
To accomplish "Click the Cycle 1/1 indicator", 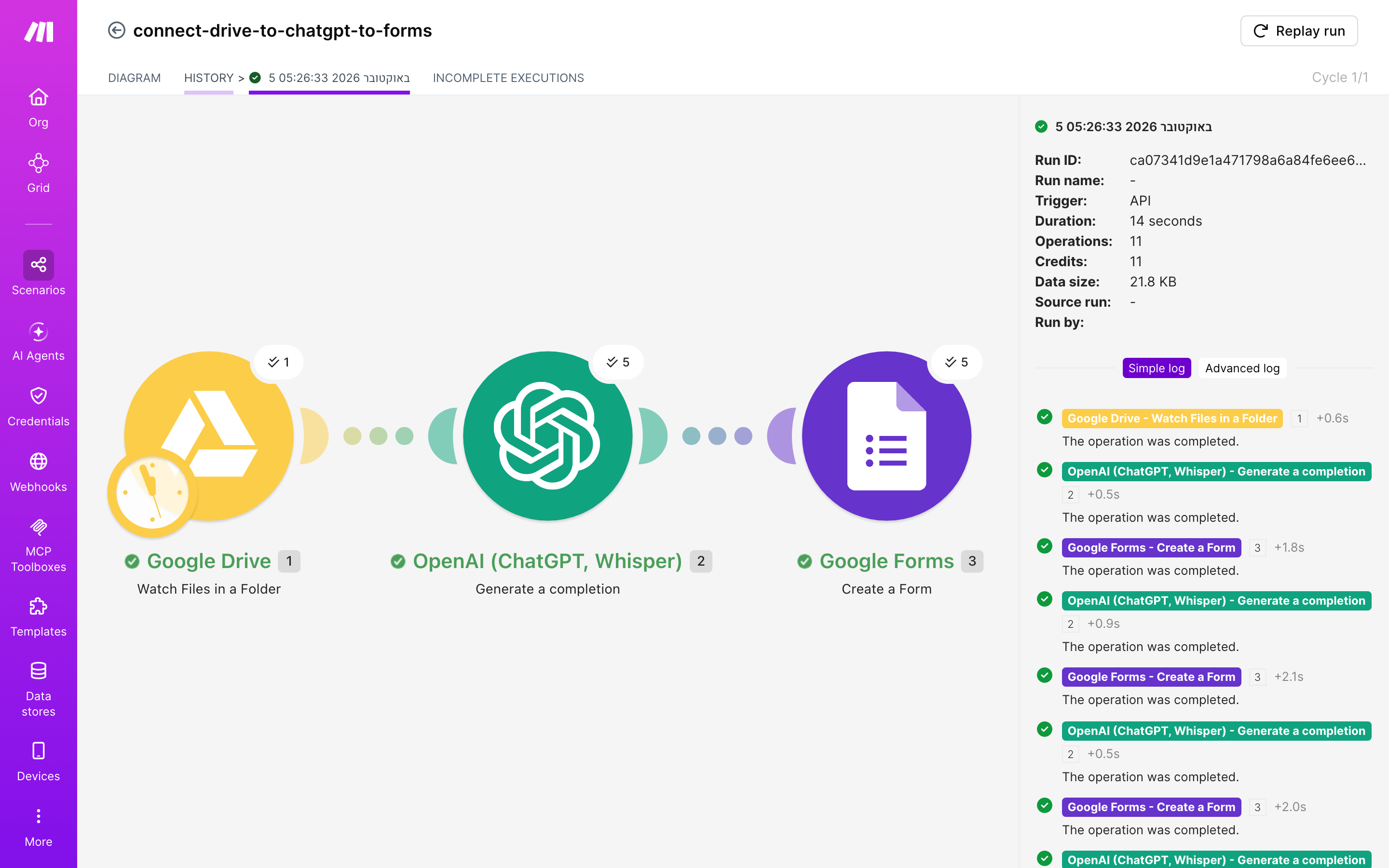I will pyautogui.click(x=1340, y=78).
